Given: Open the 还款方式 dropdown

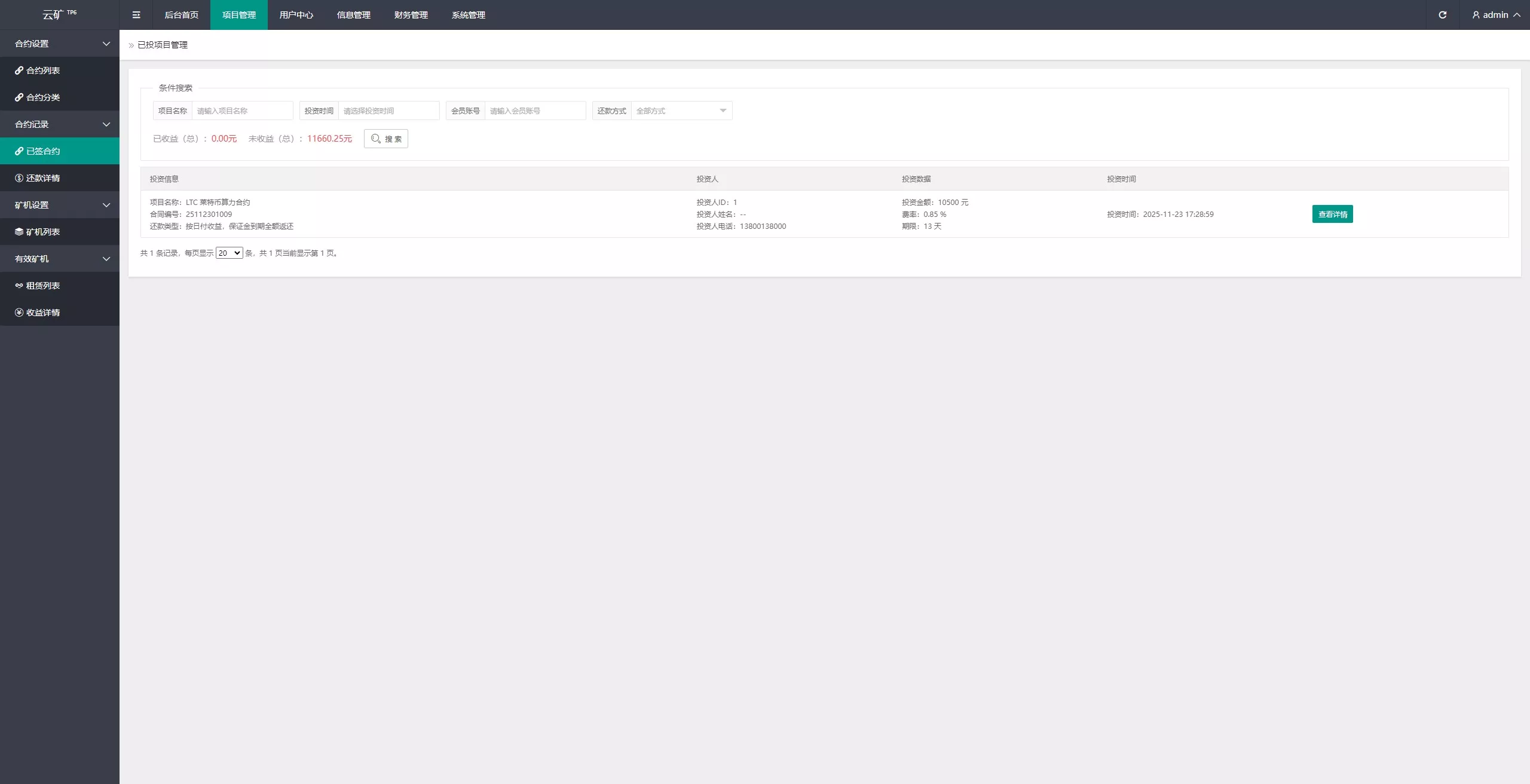Looking at the screenshot, I should tap(681, 111).
